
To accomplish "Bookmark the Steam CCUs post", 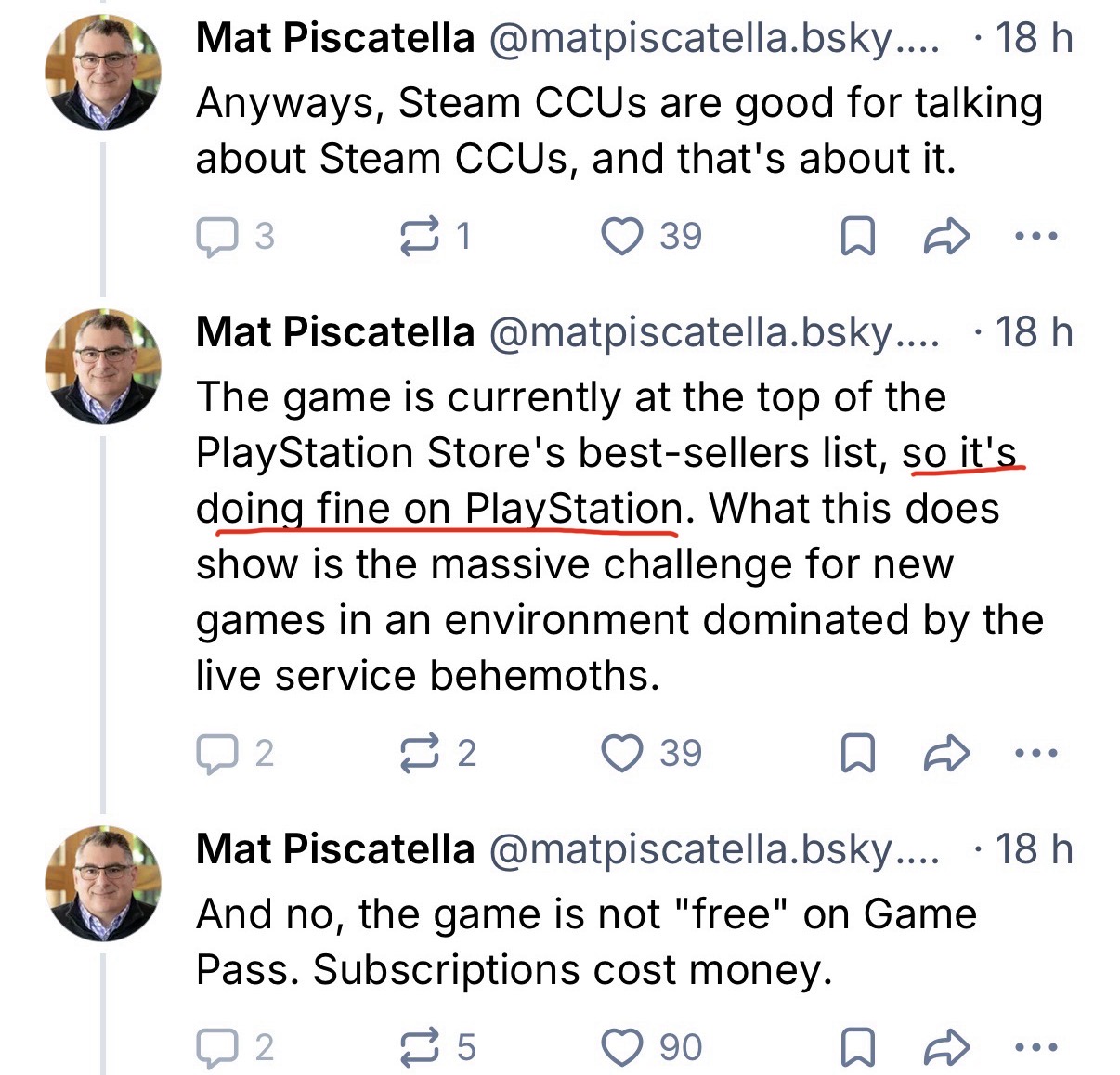I will click(857, 237).
